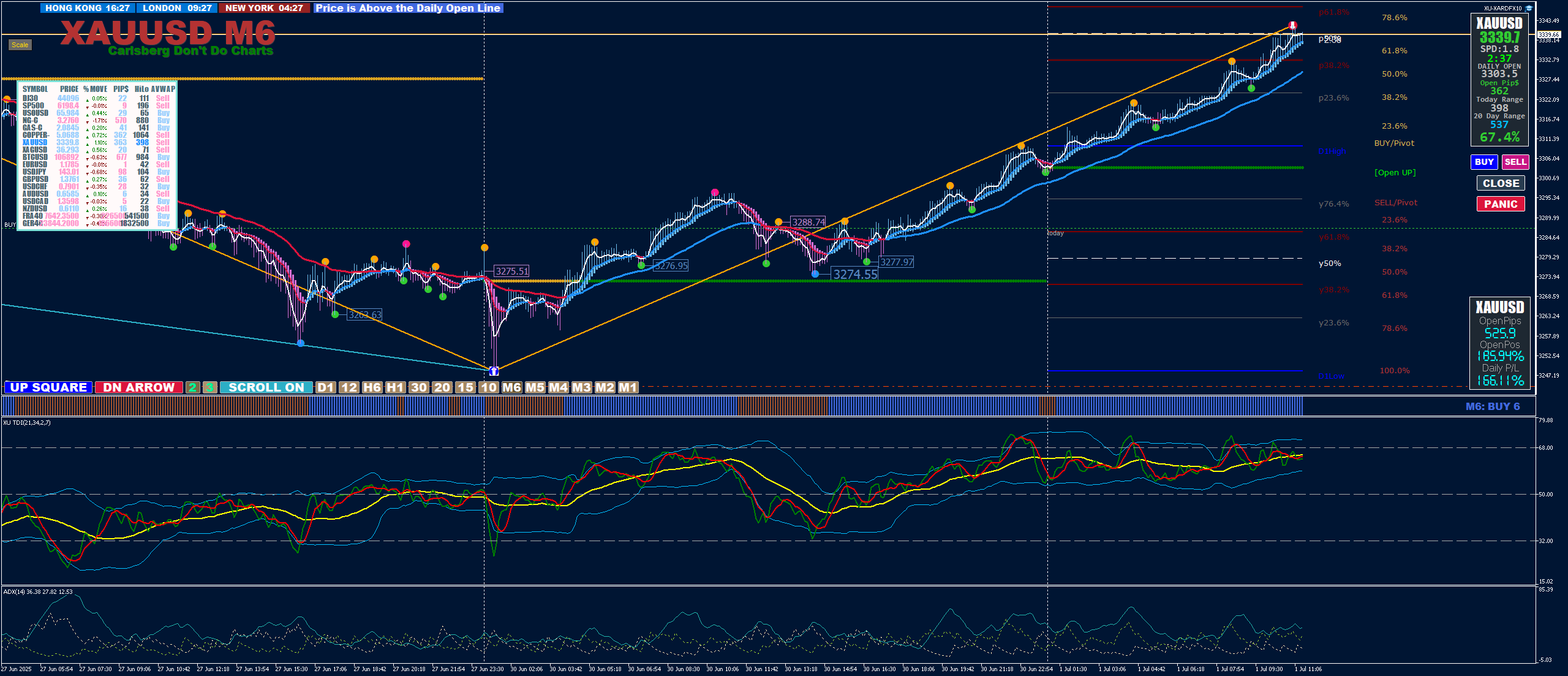The height and width of the screenshot is (676, 1568).
Task: Toggle the DN ARROW marker button
Action: [138, 387]
